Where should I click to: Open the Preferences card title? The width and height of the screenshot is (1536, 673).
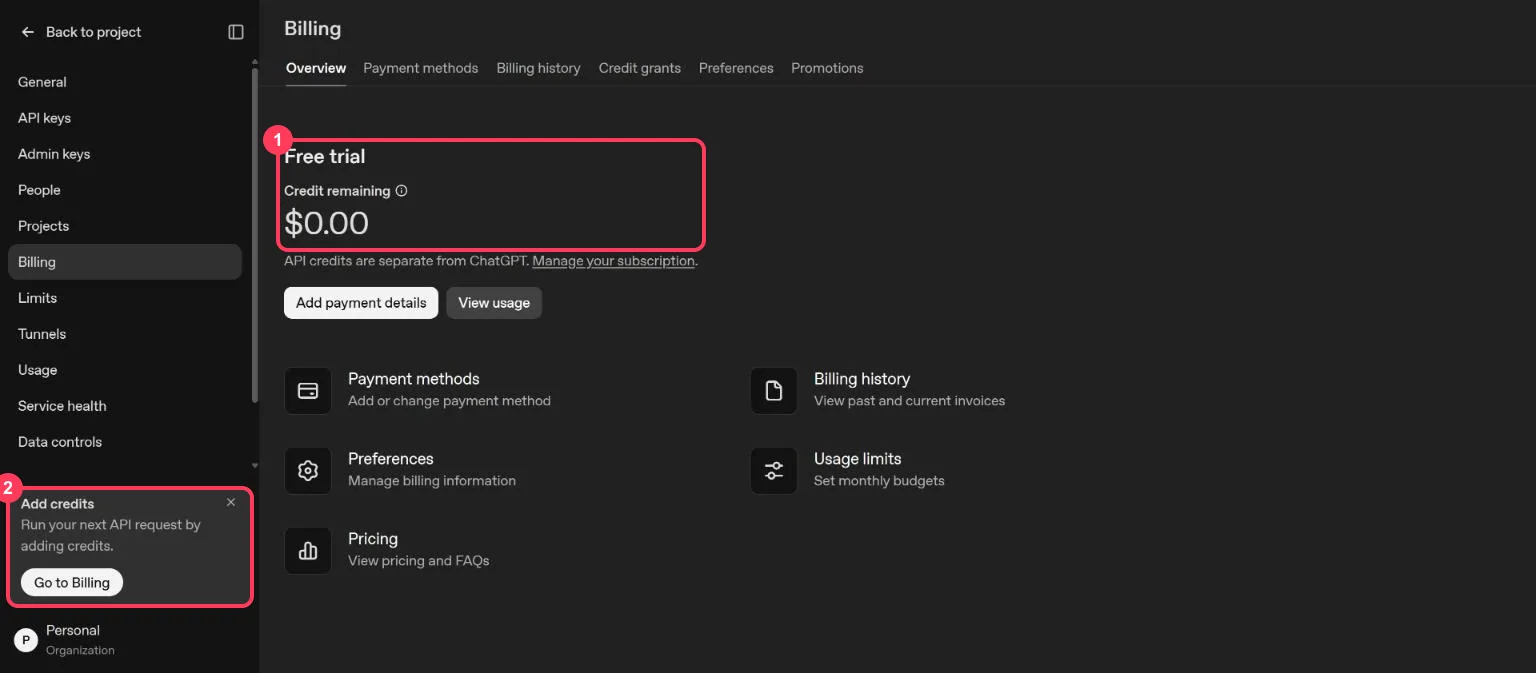(x=391, y=459)
